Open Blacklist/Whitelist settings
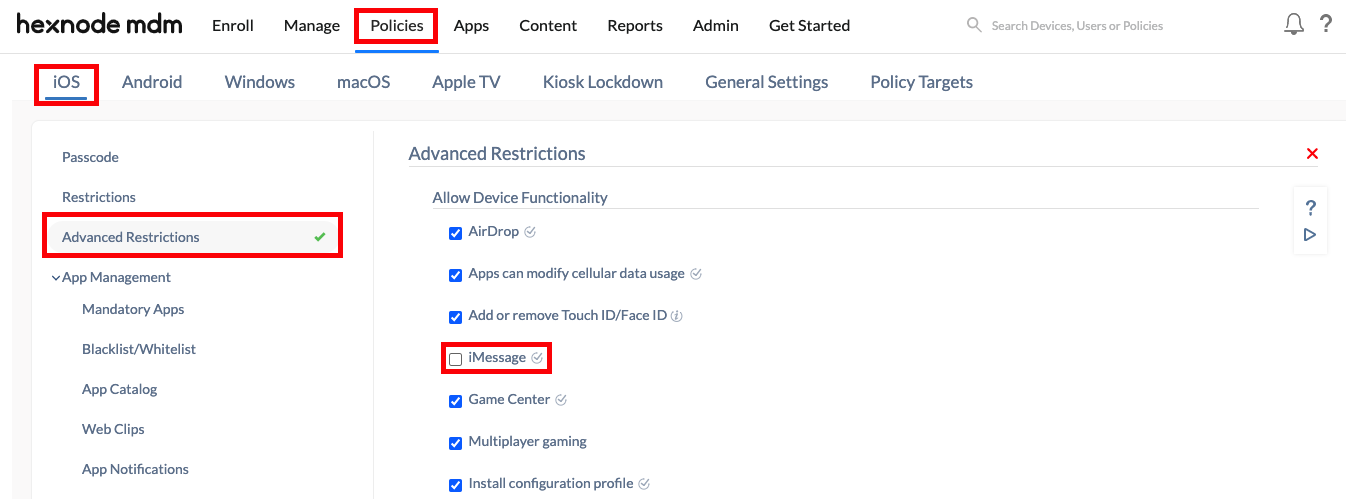 coord(139,349)
